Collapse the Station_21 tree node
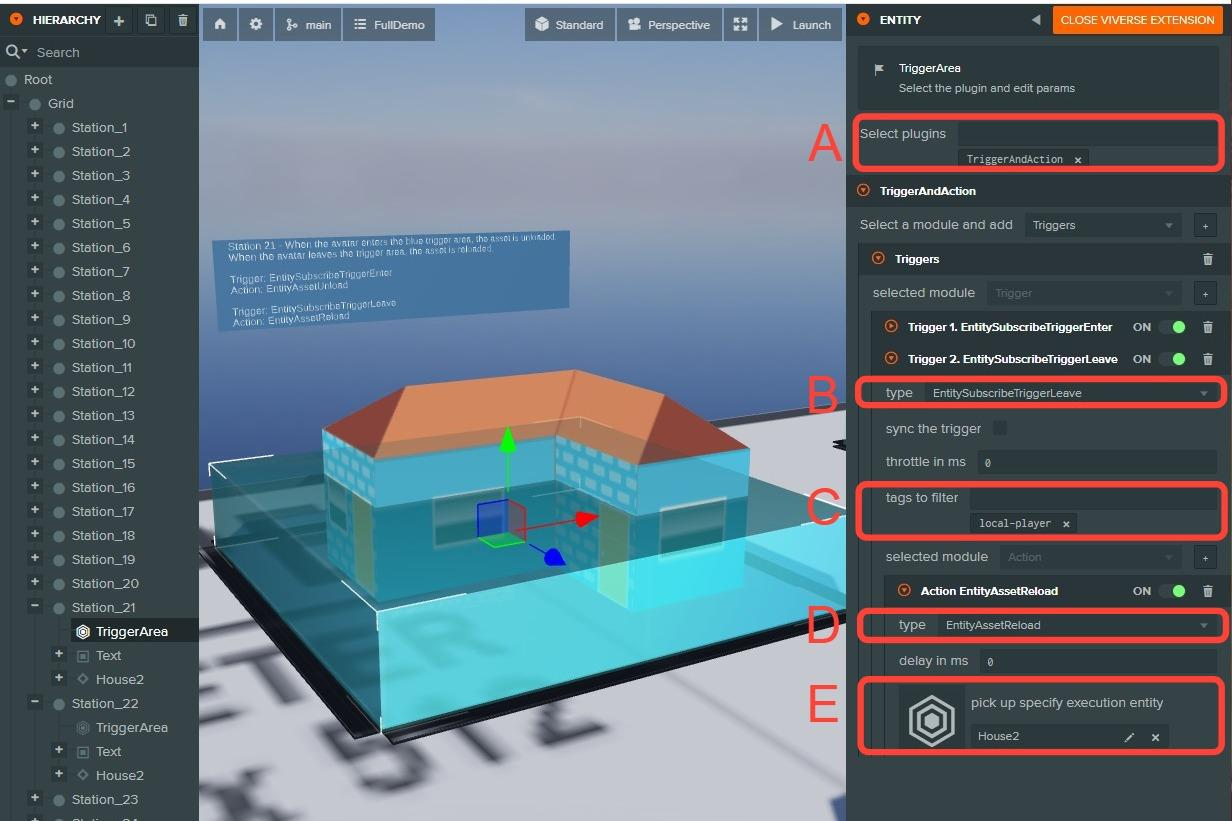1232x821 pixels. (35, 606)
